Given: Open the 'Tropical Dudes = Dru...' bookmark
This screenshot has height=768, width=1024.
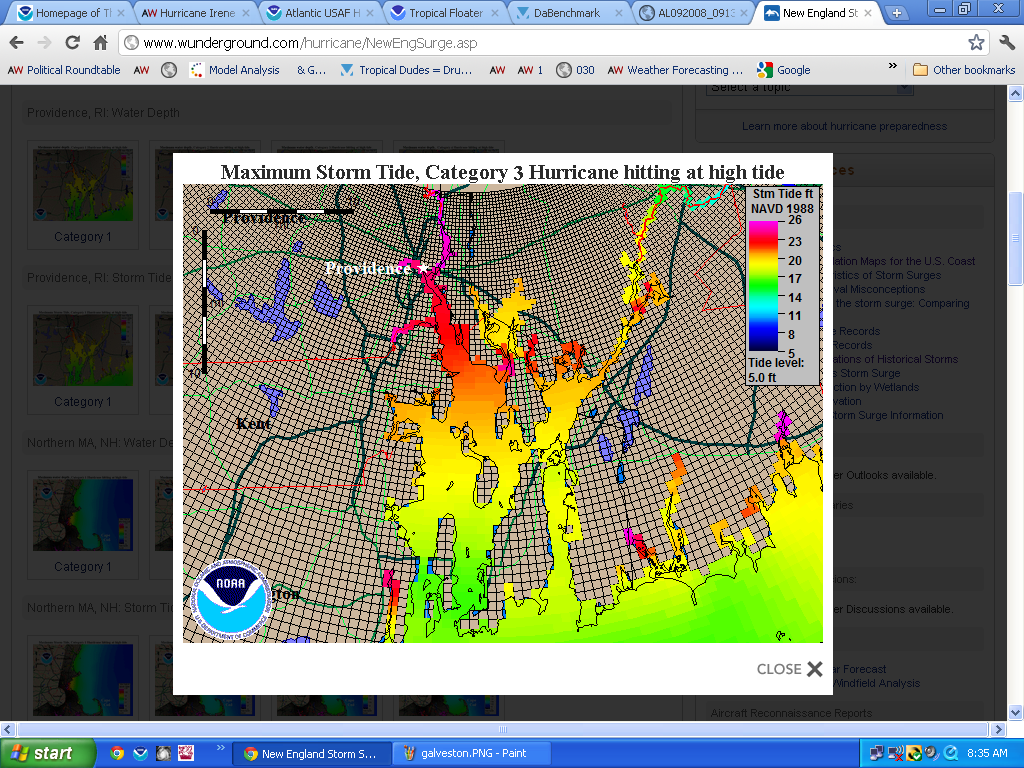Looking at the screenshot, I should (x=406, y=70).
